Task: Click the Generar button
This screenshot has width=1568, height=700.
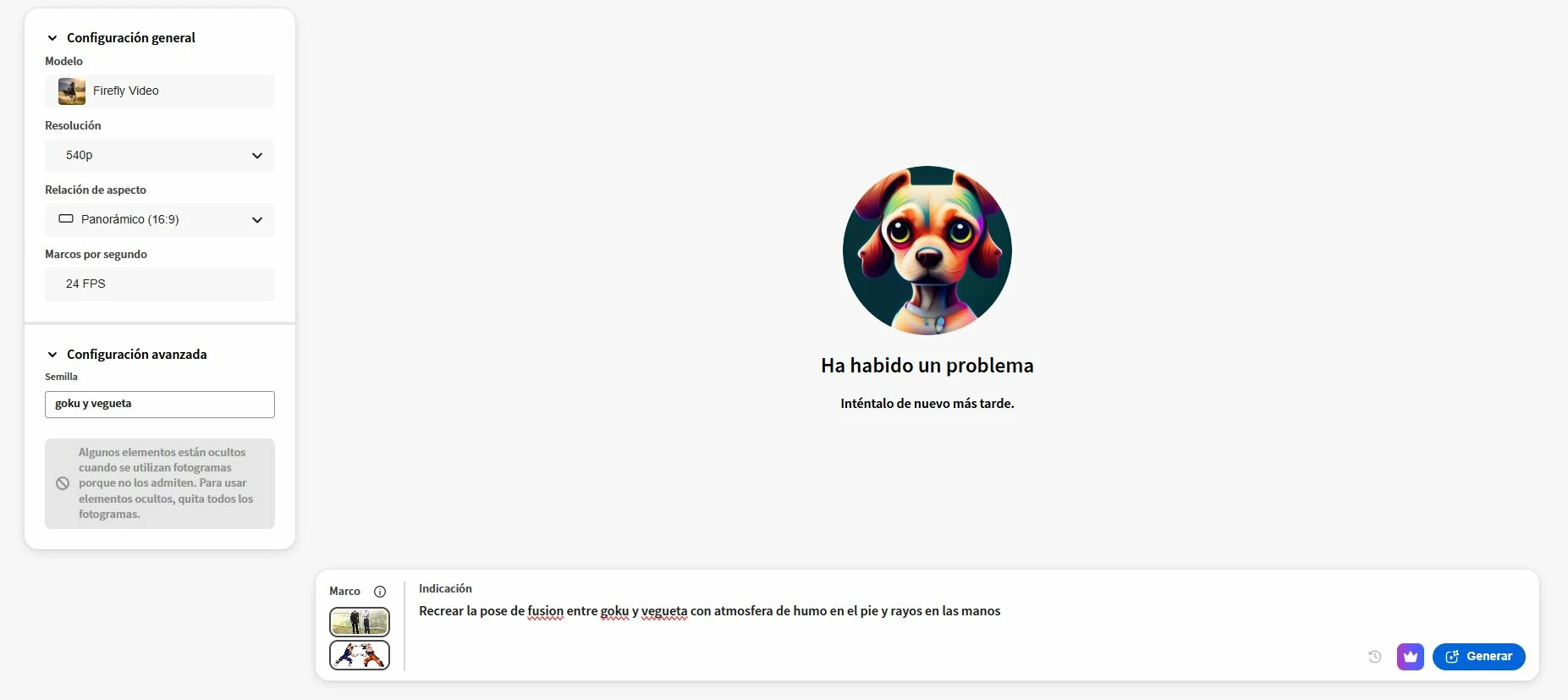Action: 1479,657
